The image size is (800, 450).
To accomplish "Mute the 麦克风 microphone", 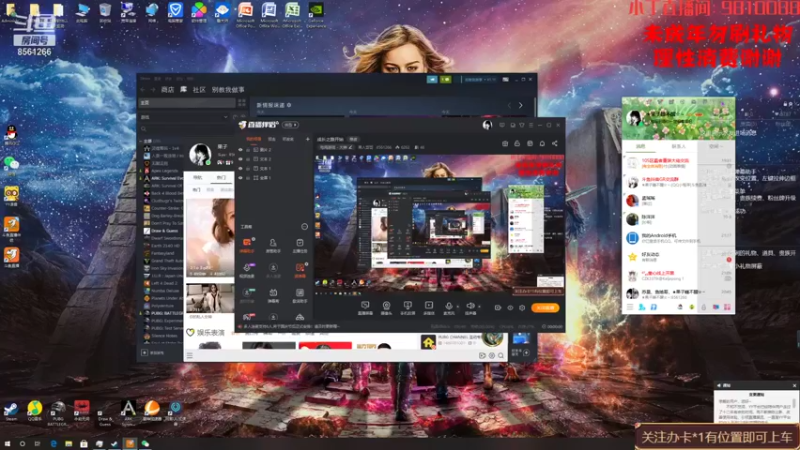I will [448, 308].
